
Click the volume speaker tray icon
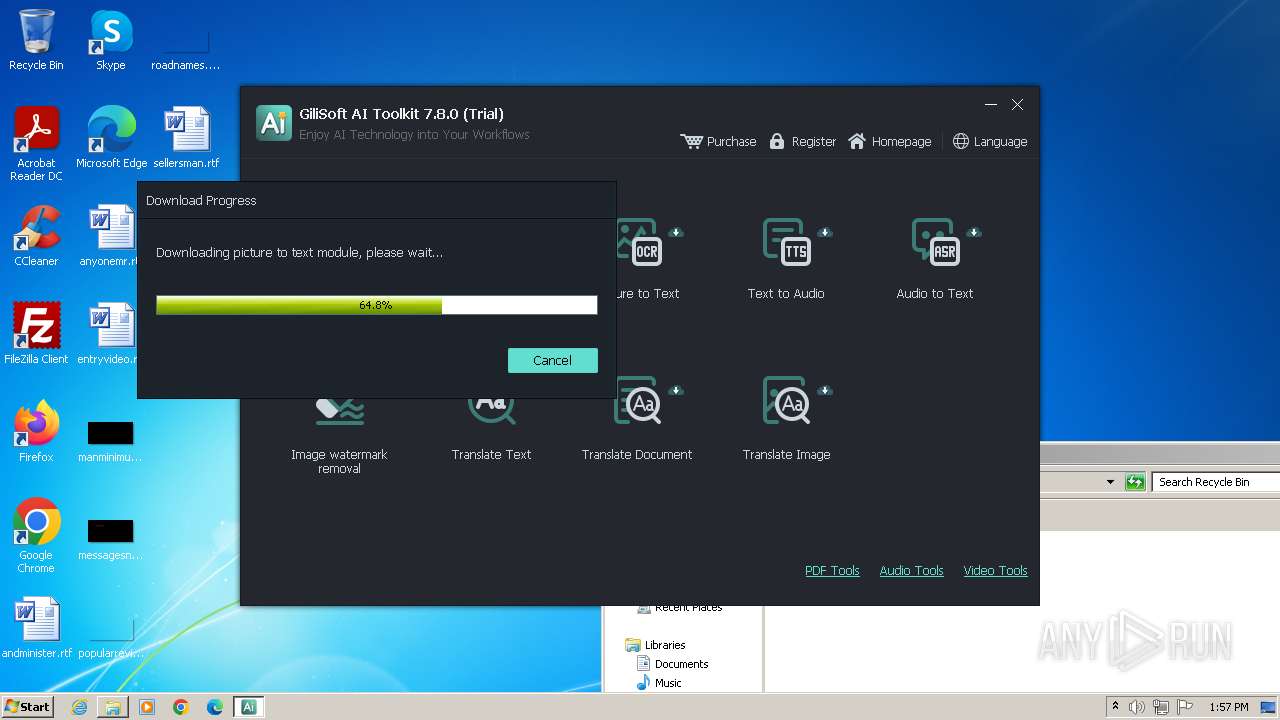[x=1137, y=707]
